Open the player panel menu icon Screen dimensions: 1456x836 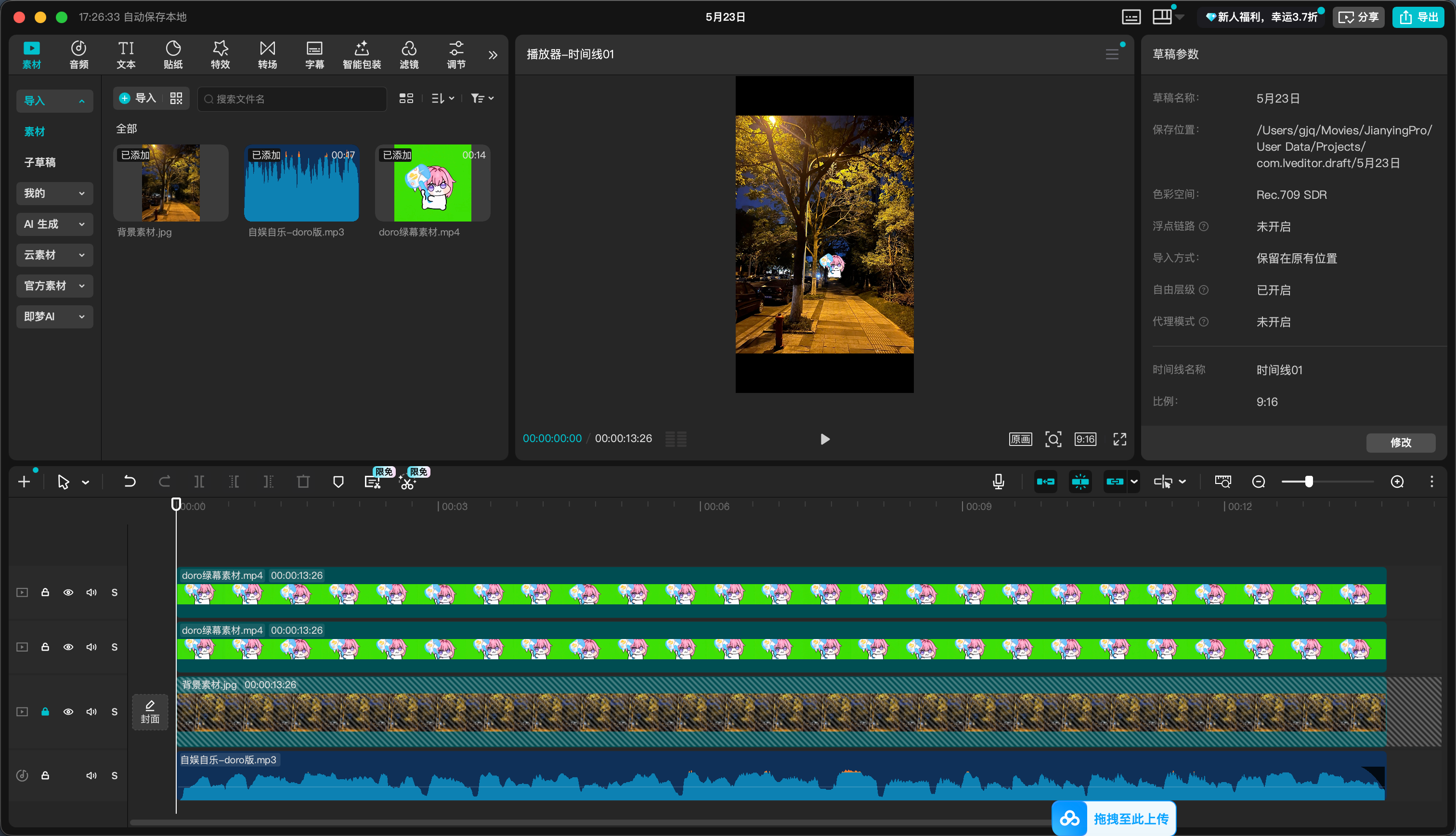[1112, 54]
